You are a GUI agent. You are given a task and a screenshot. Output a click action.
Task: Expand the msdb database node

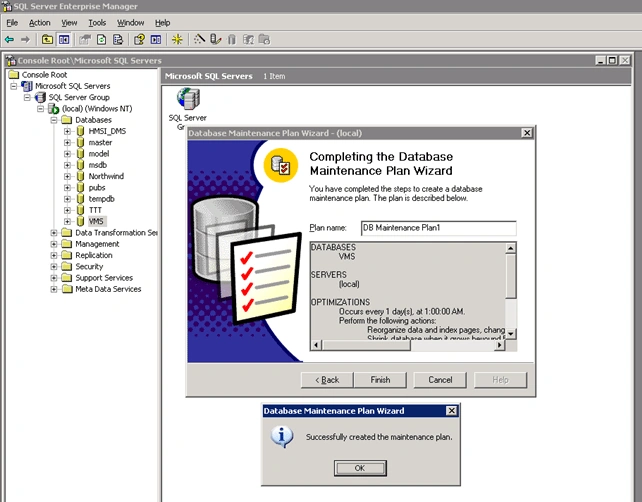(67, 165)
